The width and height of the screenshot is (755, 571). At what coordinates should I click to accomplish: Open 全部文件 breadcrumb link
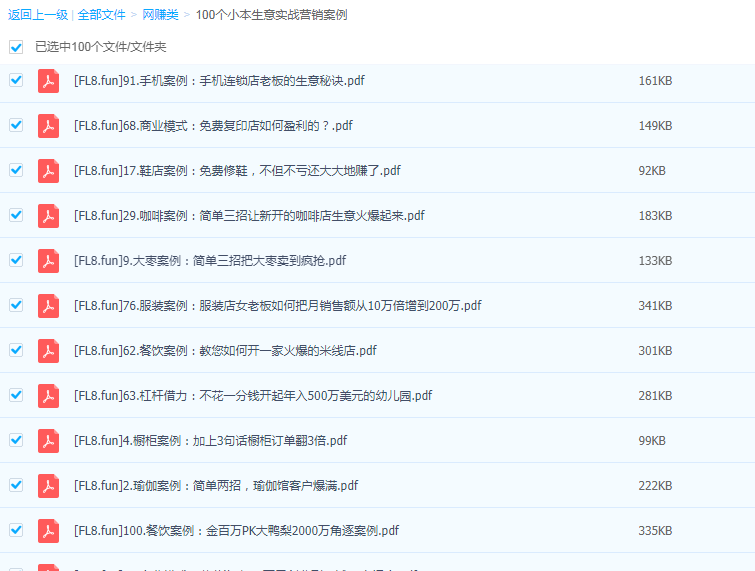[x=102, y=15]
